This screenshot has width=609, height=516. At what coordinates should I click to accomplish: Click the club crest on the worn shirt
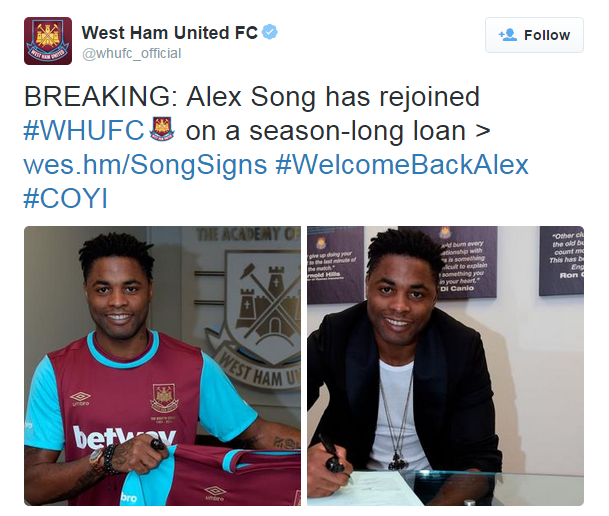164,398
